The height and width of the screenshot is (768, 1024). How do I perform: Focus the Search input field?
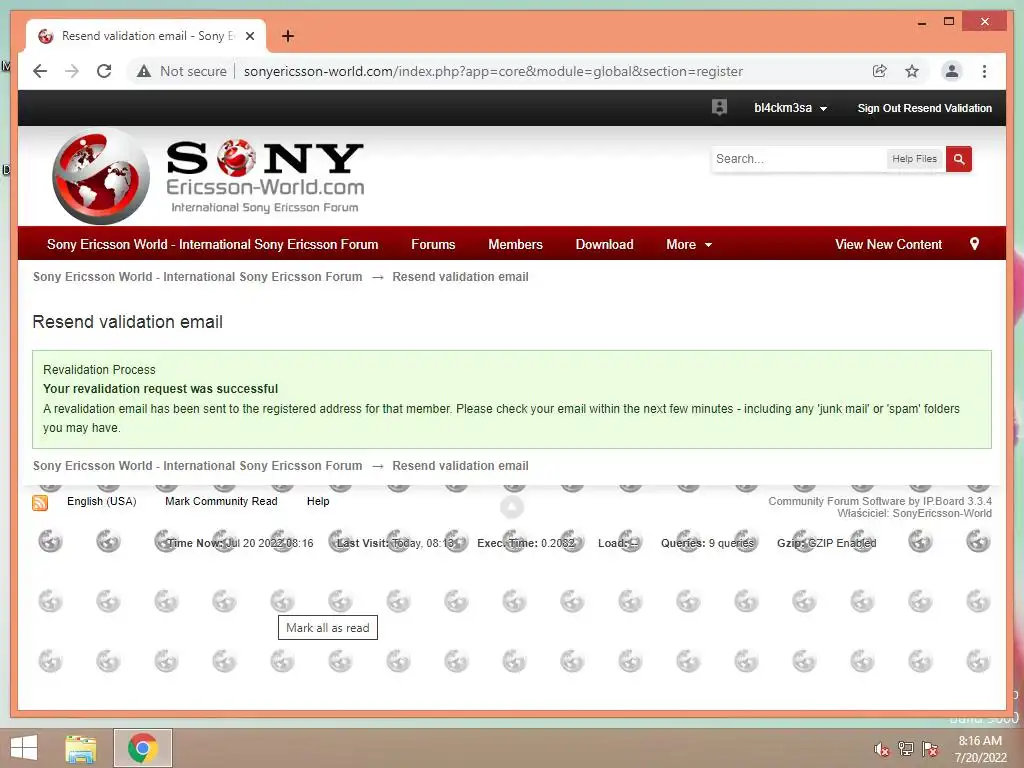point(798,159)
